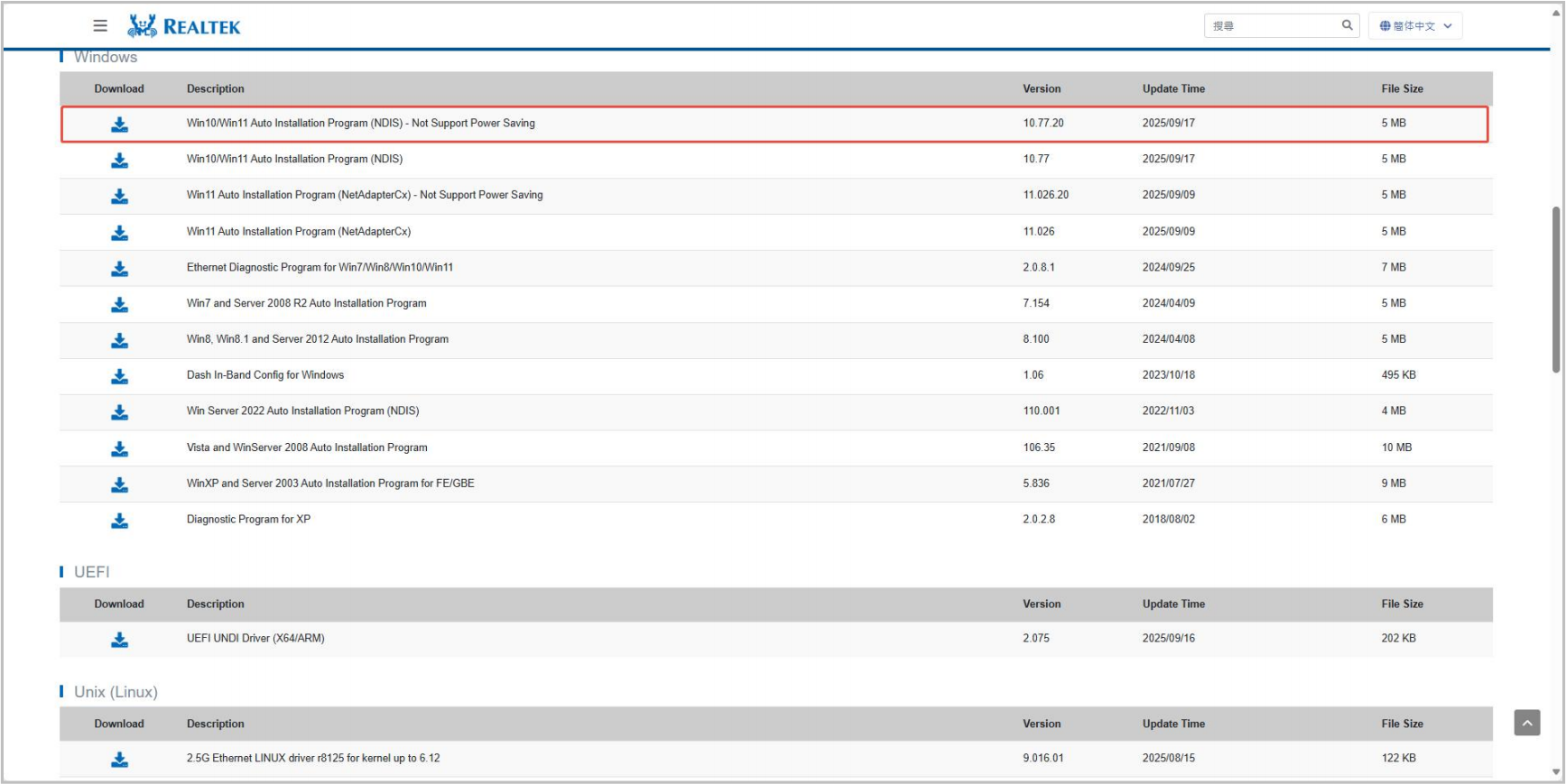Image resolution: width=1566 pixels, height=784 pixels.
Task: Open the hamburger menu
Action: click(100, 26)
